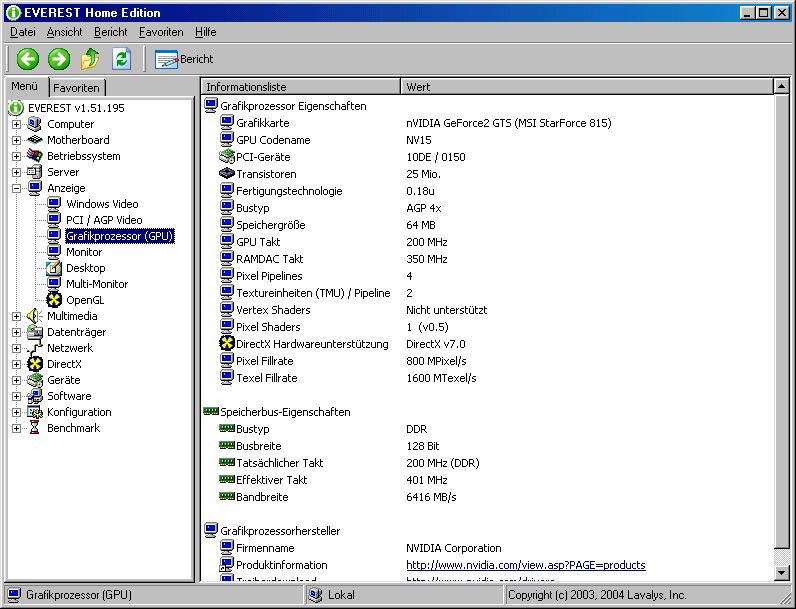Expand the Datenträger tree node
Viewport: 796px width, 609px height.
pyautogui.click(x=16, y=332)
